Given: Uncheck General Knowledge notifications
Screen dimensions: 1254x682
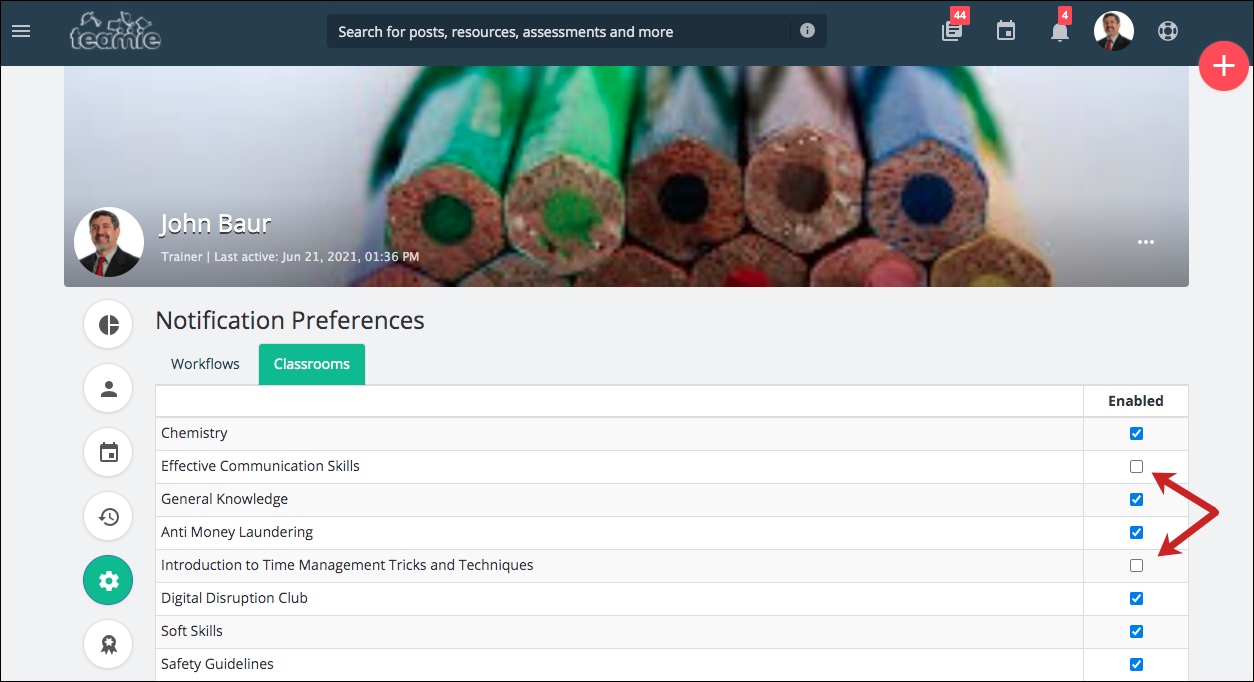Looking at the screenshot, I should 1136,499.
